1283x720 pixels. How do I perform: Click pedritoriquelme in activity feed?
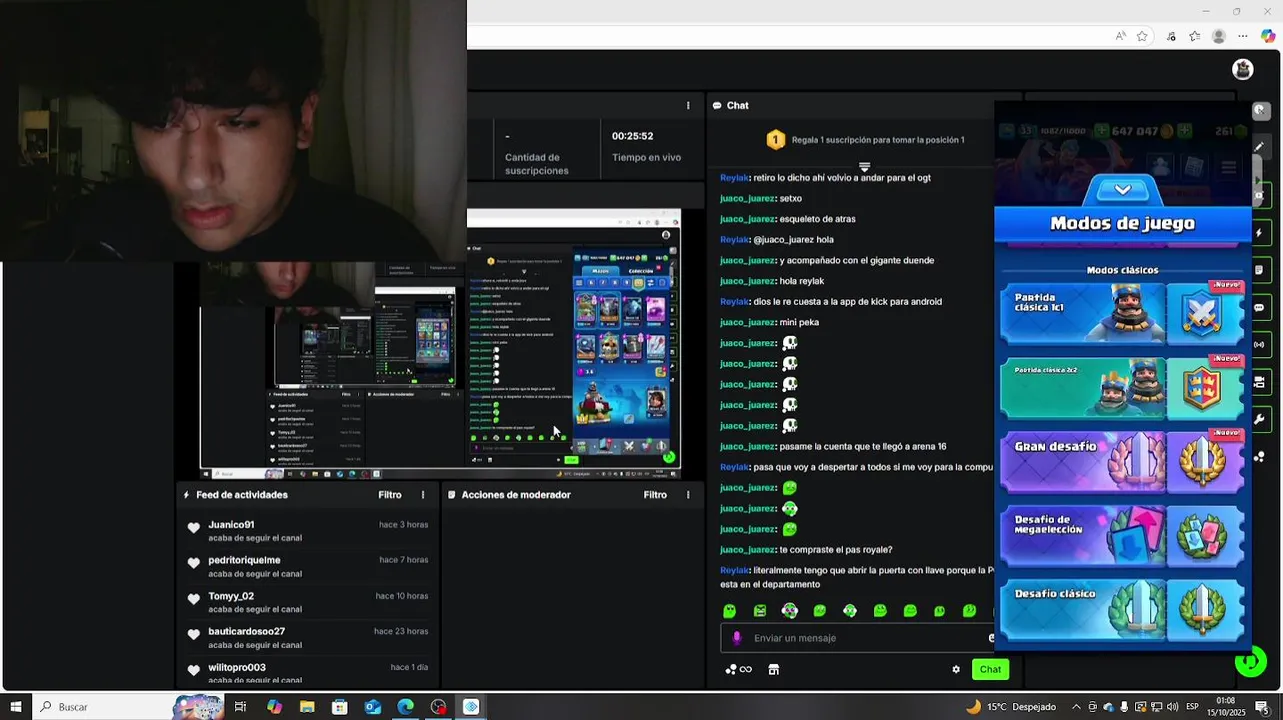coord(244,560)
